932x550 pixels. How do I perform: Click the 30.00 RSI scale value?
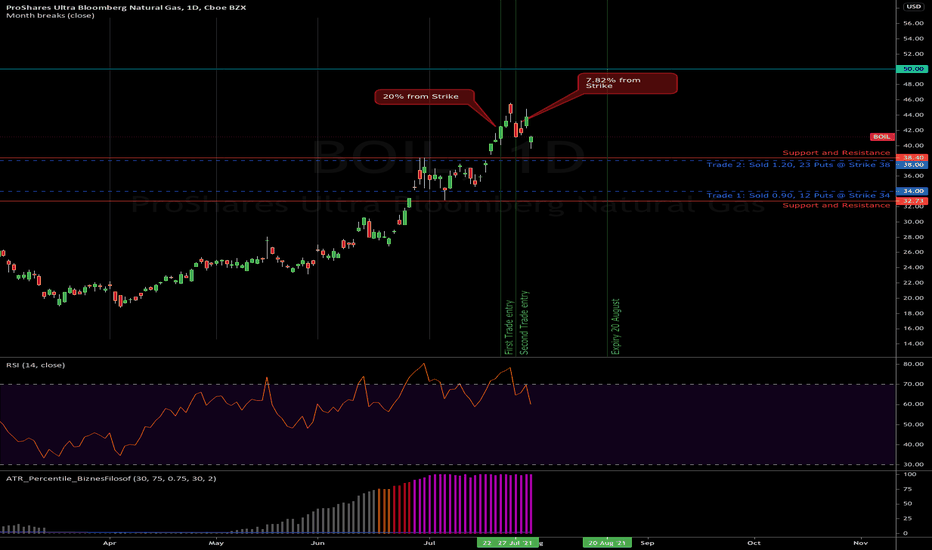(914, 464)
